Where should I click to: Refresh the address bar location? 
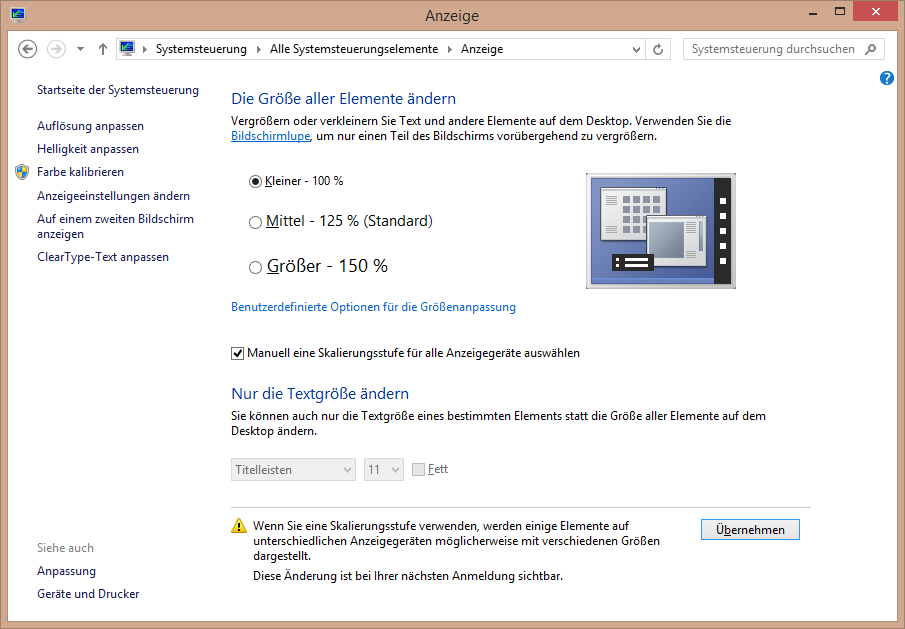(x=658, y=49)
